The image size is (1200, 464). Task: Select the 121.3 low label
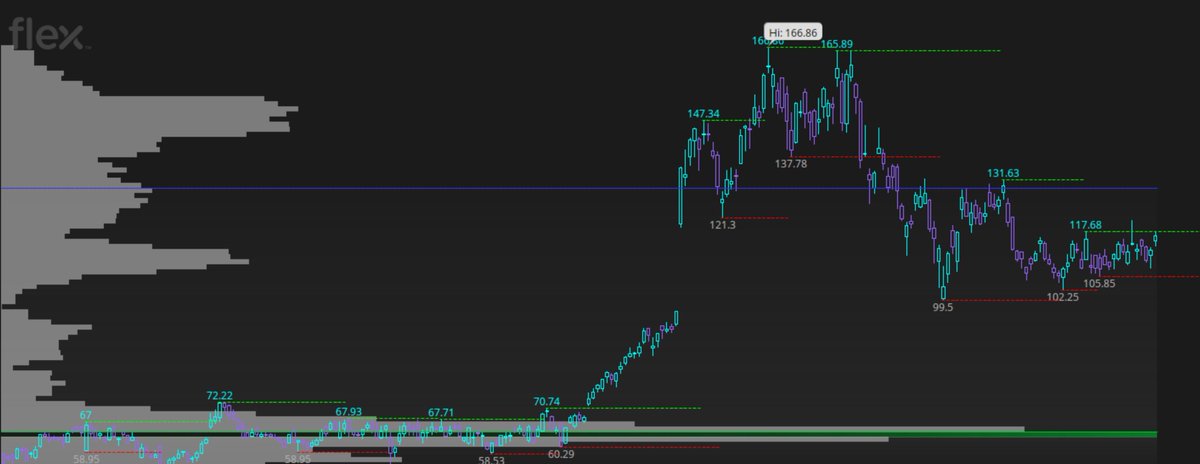pyautogui.click(x=723, y=226)
